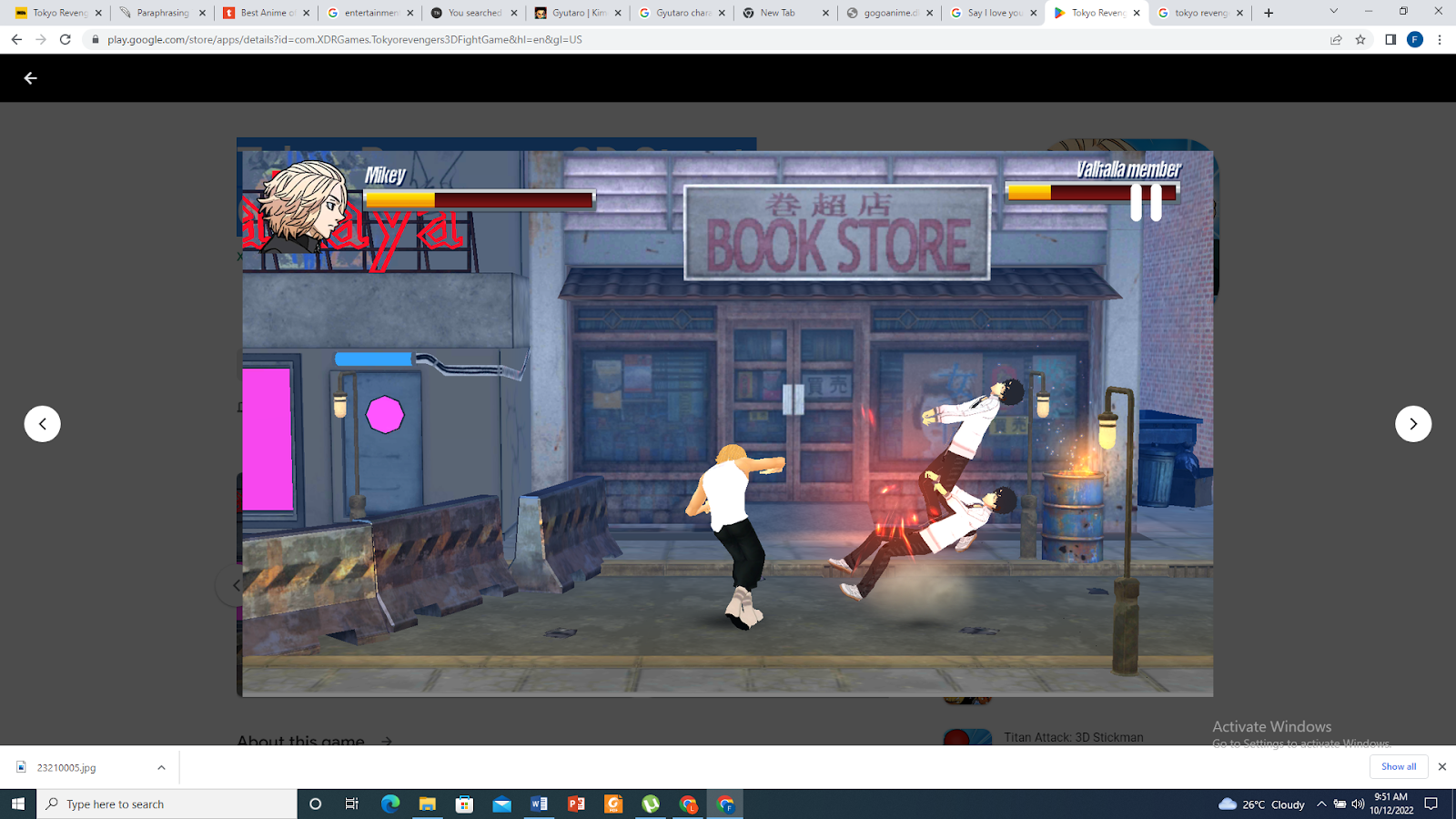The height and width of the screenshot is (819, 1456).
Task: Click the browser back navigation arrow
Action: pyautogui.click(x=16, y=39)
